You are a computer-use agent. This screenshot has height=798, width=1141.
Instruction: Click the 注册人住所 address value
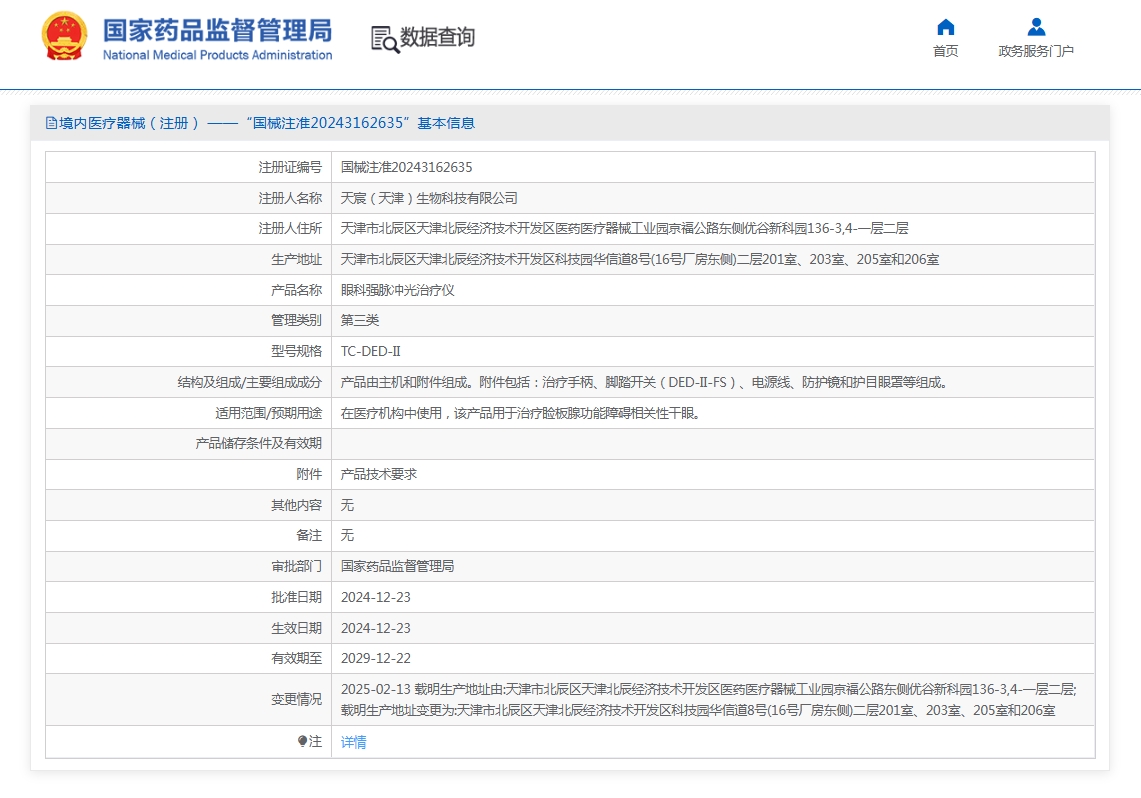tap(624, 228)
